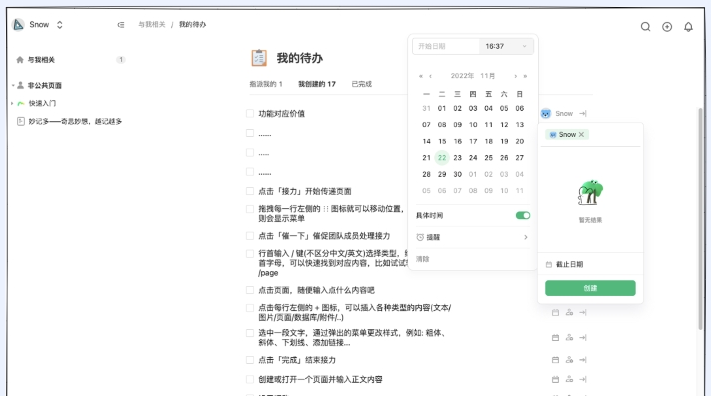
Task: Click the home icon of 与我相关
Action: [x=20, y=60]
